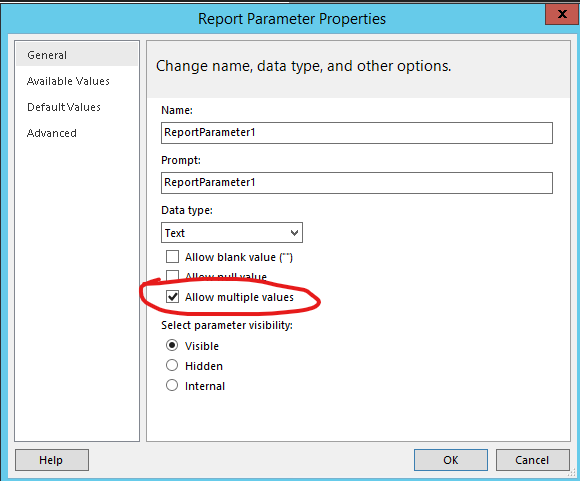The height and width of the screenshot is (481, 580).
Task: Open the Available Values page
Action: [68, 81]
